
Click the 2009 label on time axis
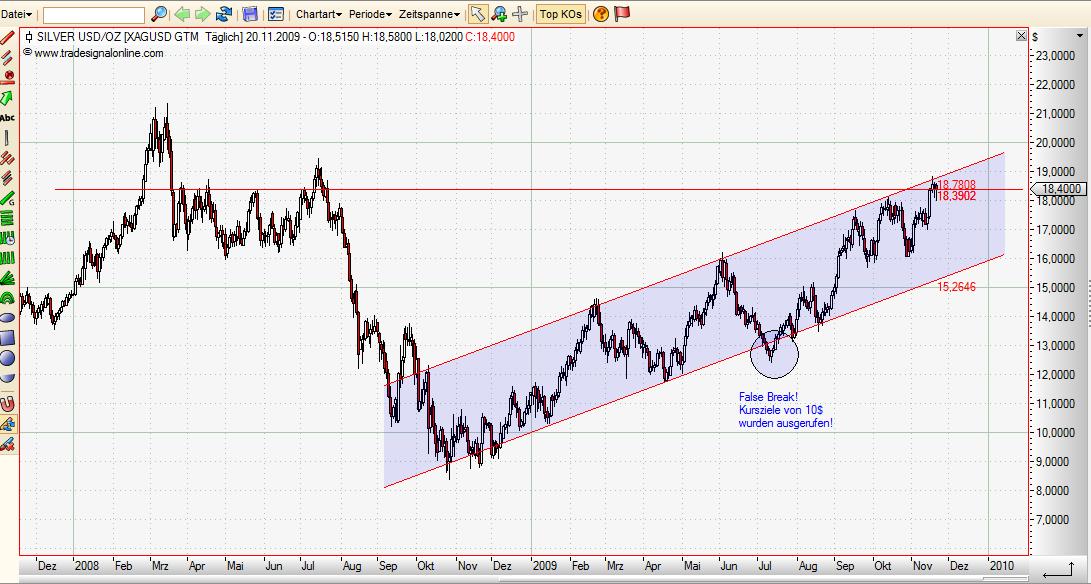(x=545, y=565)
